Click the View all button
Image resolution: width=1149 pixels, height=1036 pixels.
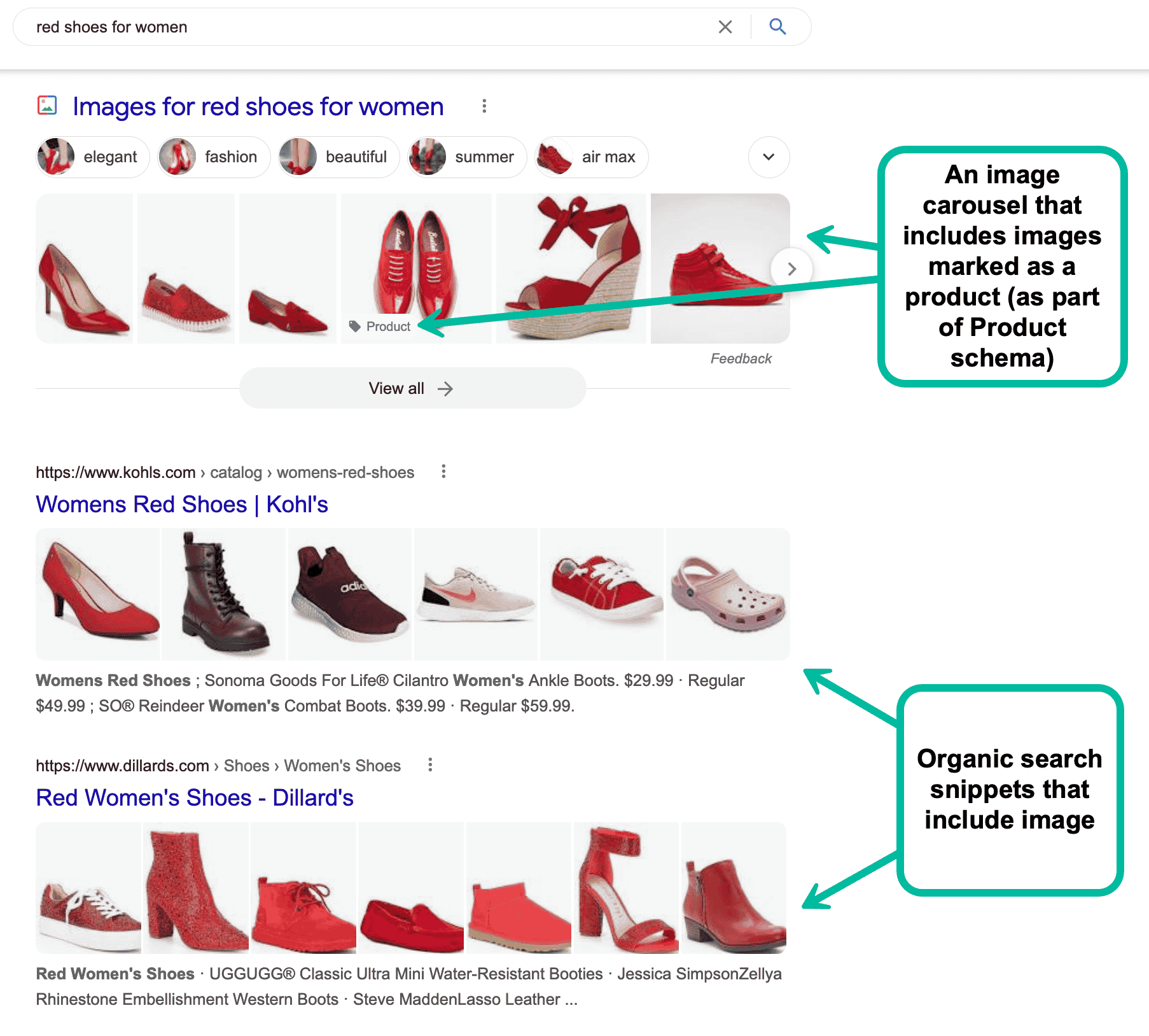(412, 388)
